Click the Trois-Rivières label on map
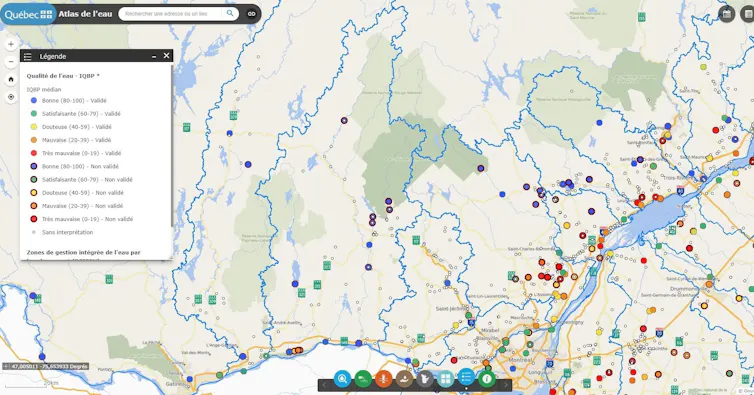The height and width of the screenshot is (395, 754). pyautogui.click(x=678, y=178)
